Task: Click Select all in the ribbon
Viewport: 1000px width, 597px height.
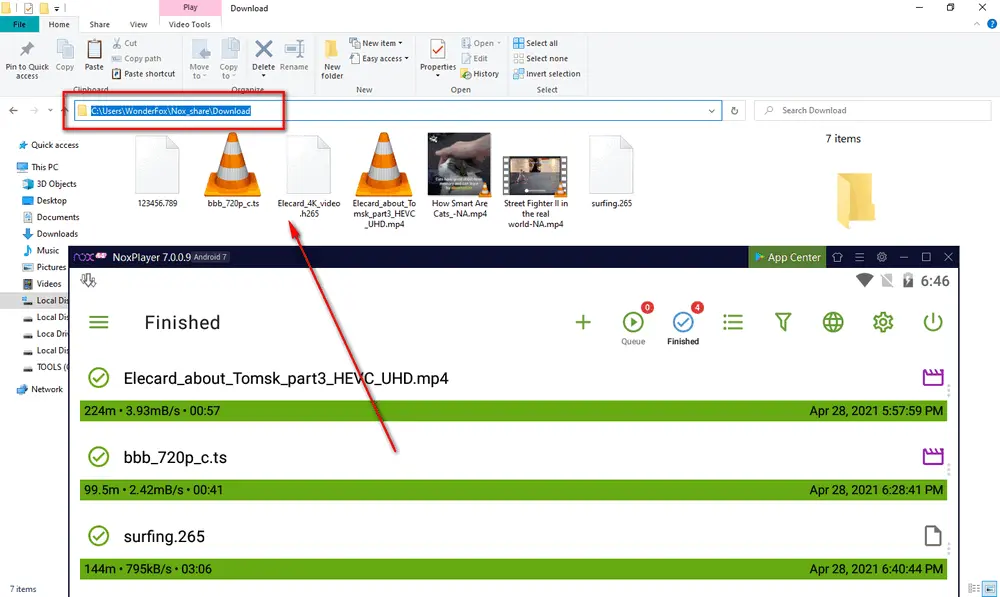Action: pos(536,43)
